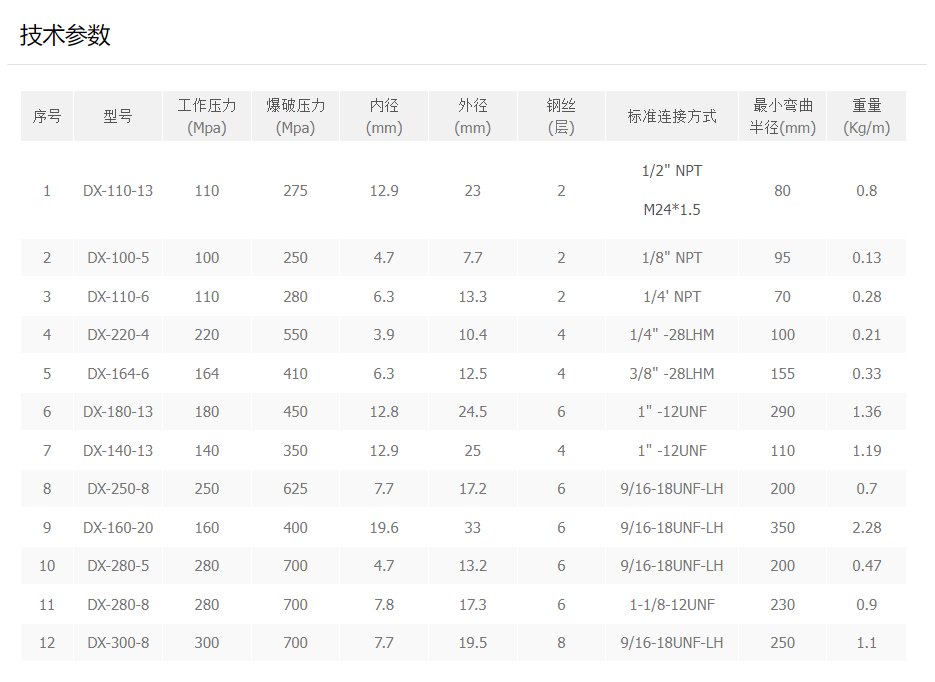The height and width of the screenshot is (682, 935).
Task: Click the 3/8" -28LHM connection cell
Action: pyautogui.click(x=672, y=373)
